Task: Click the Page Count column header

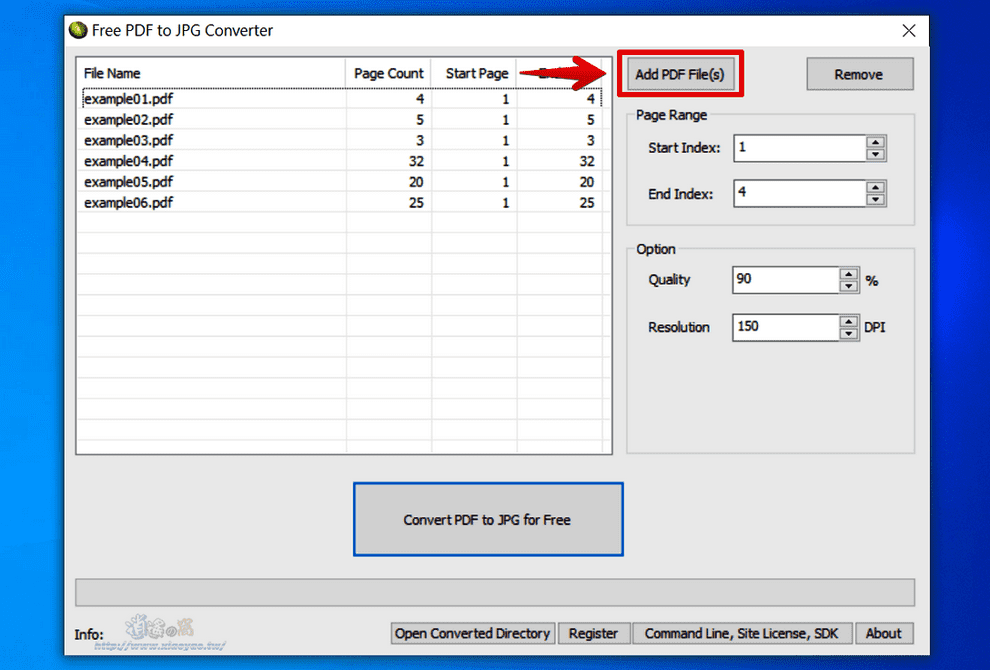Action: pyautogui.click(x=388, y=73)
